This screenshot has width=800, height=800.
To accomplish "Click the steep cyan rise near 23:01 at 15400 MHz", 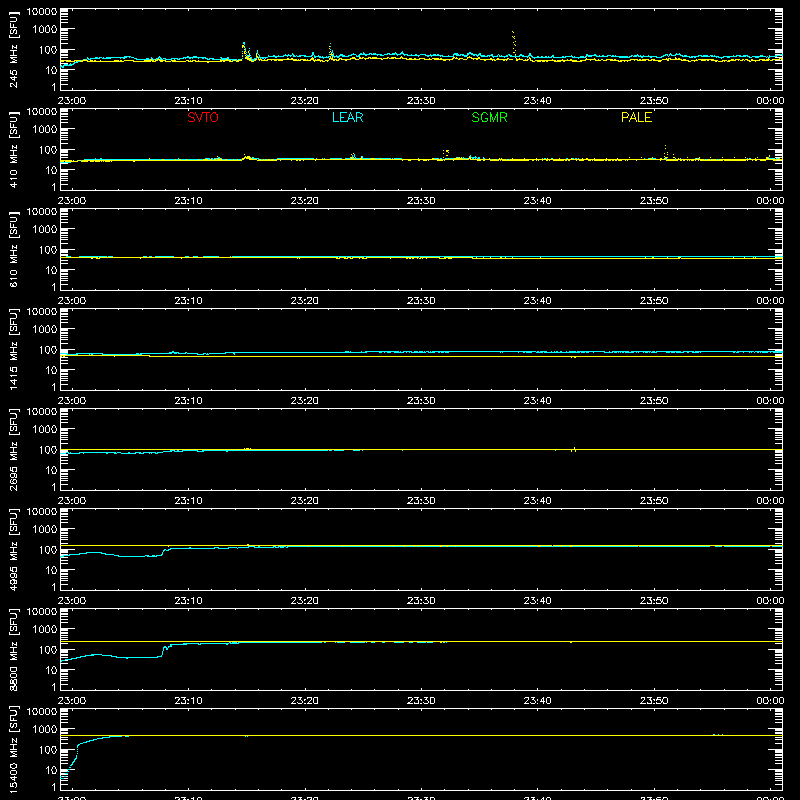I will [x=77, y=753].
